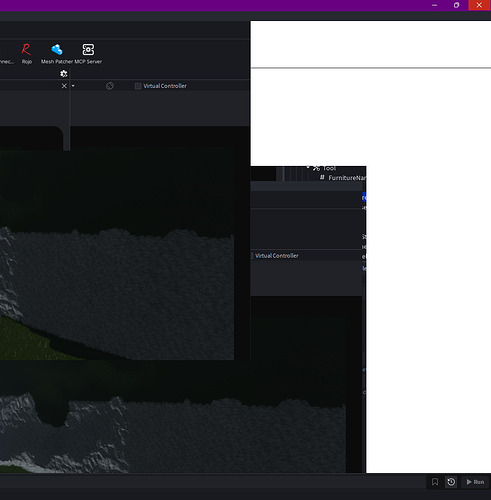Click the circular icon left of Virtual Controller
The width and height of the screenshot is (491, 500).
(x=110, y=86)
